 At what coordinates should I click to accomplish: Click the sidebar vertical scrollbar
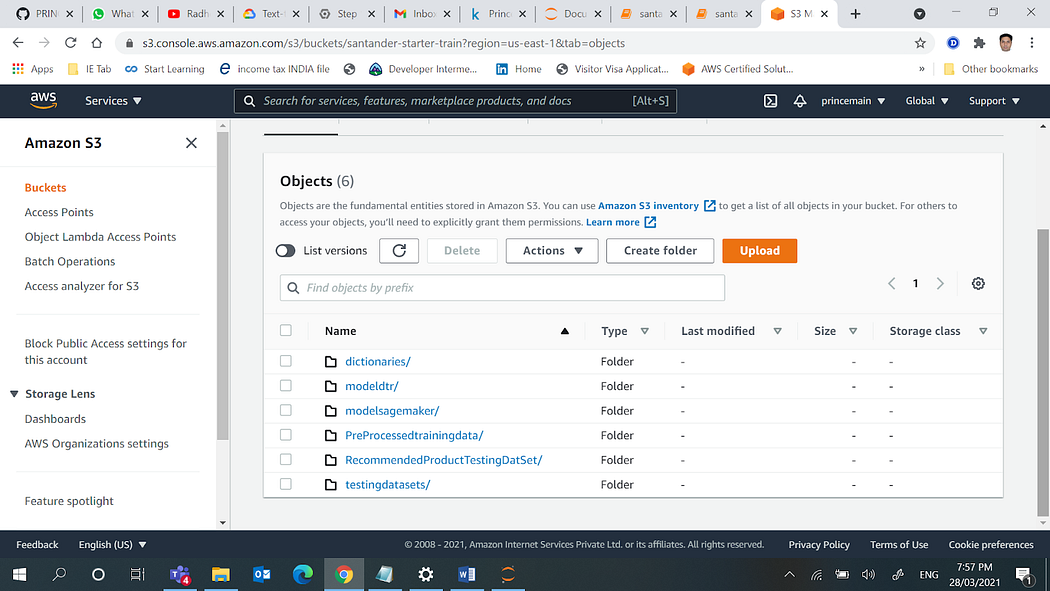pos(223,286)
